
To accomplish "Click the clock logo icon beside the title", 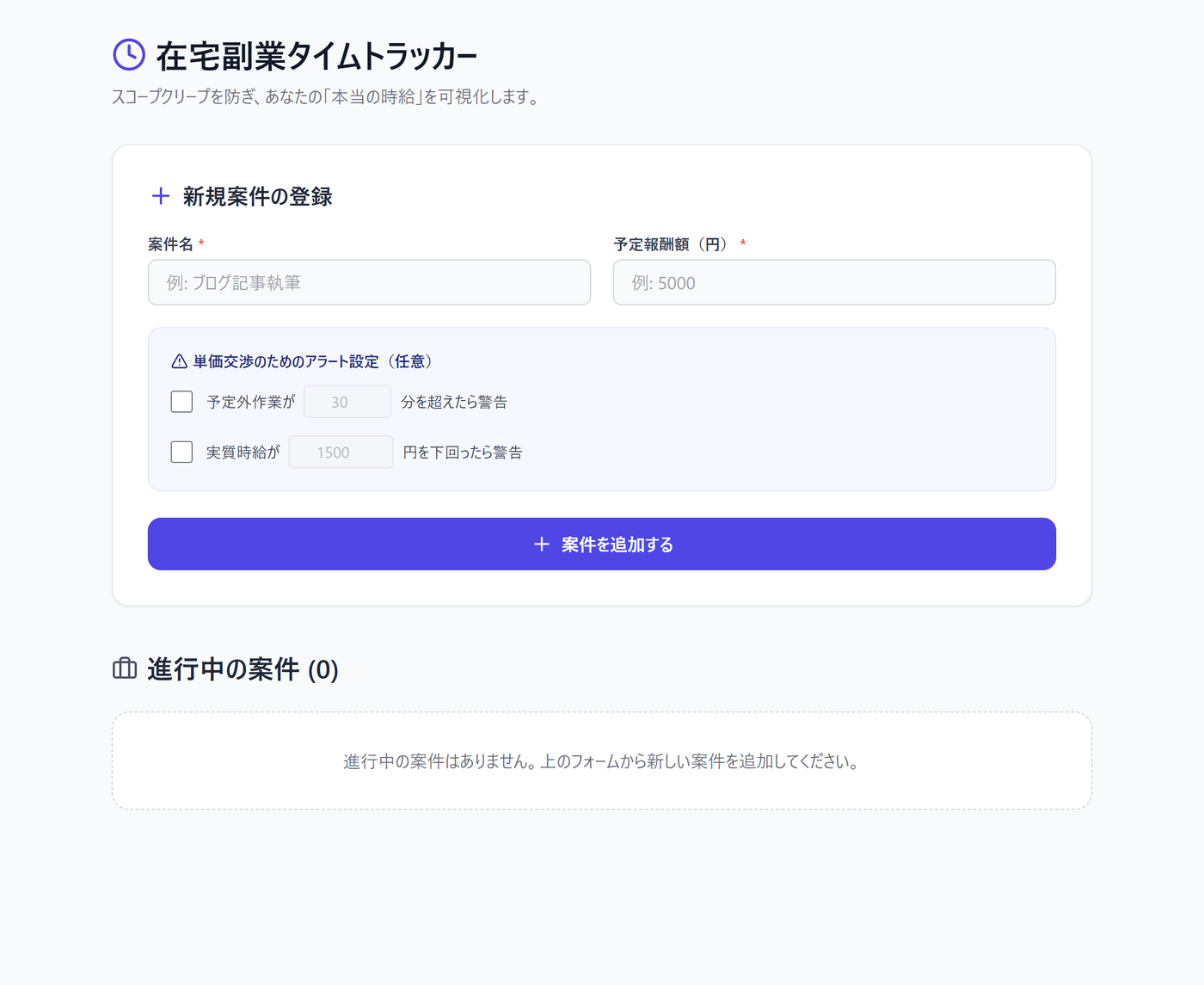I will pos(129,54).
